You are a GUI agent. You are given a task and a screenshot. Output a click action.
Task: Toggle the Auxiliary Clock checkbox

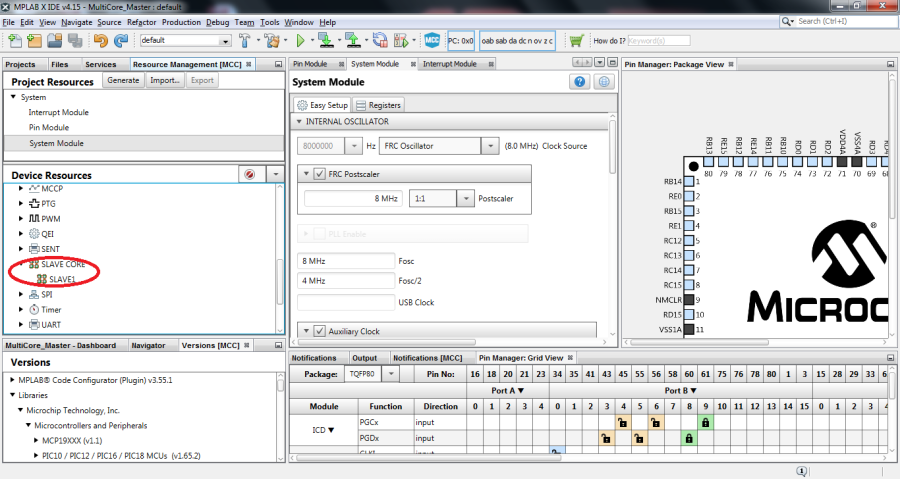click(x=320, y=331)
